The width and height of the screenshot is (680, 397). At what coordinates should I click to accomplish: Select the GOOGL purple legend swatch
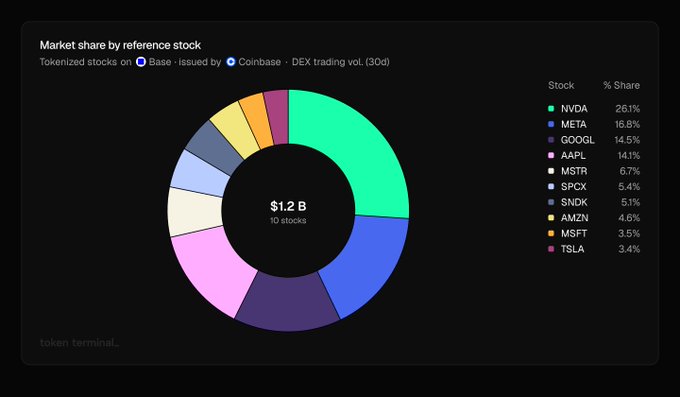click(x=551, y=140)
